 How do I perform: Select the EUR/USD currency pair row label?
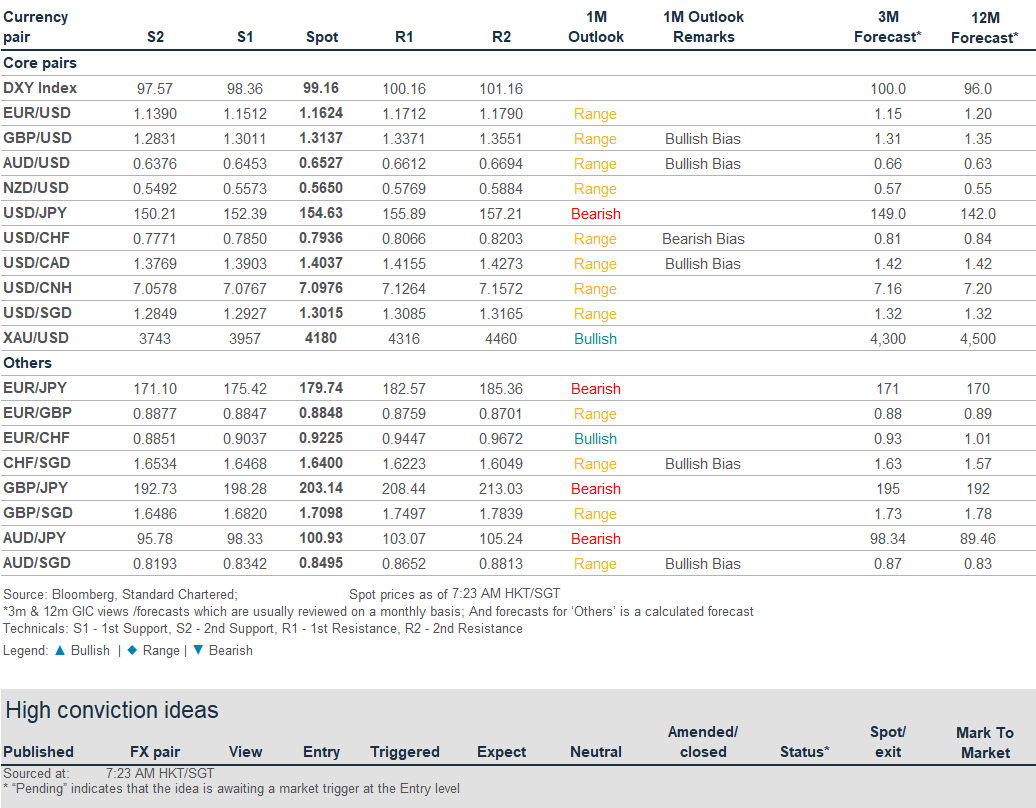(37, 113)
